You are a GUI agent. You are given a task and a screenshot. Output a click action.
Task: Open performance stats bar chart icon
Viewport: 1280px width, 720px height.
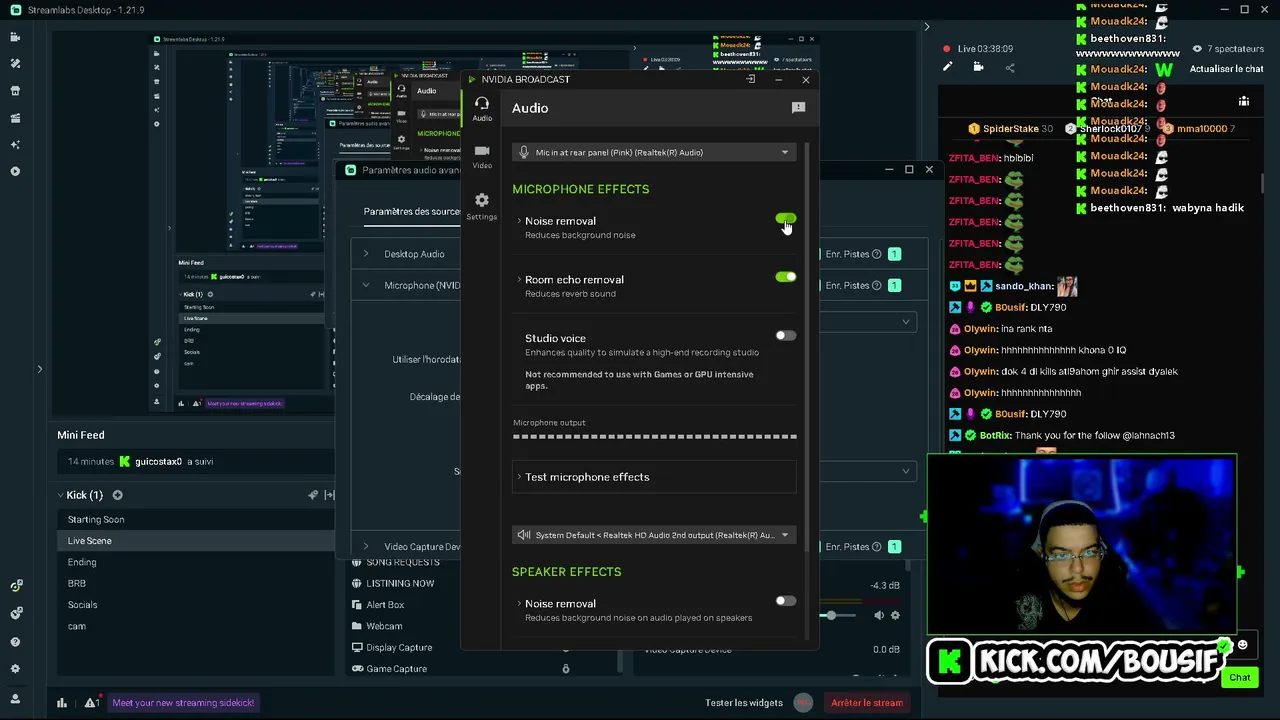coord(62,703)
